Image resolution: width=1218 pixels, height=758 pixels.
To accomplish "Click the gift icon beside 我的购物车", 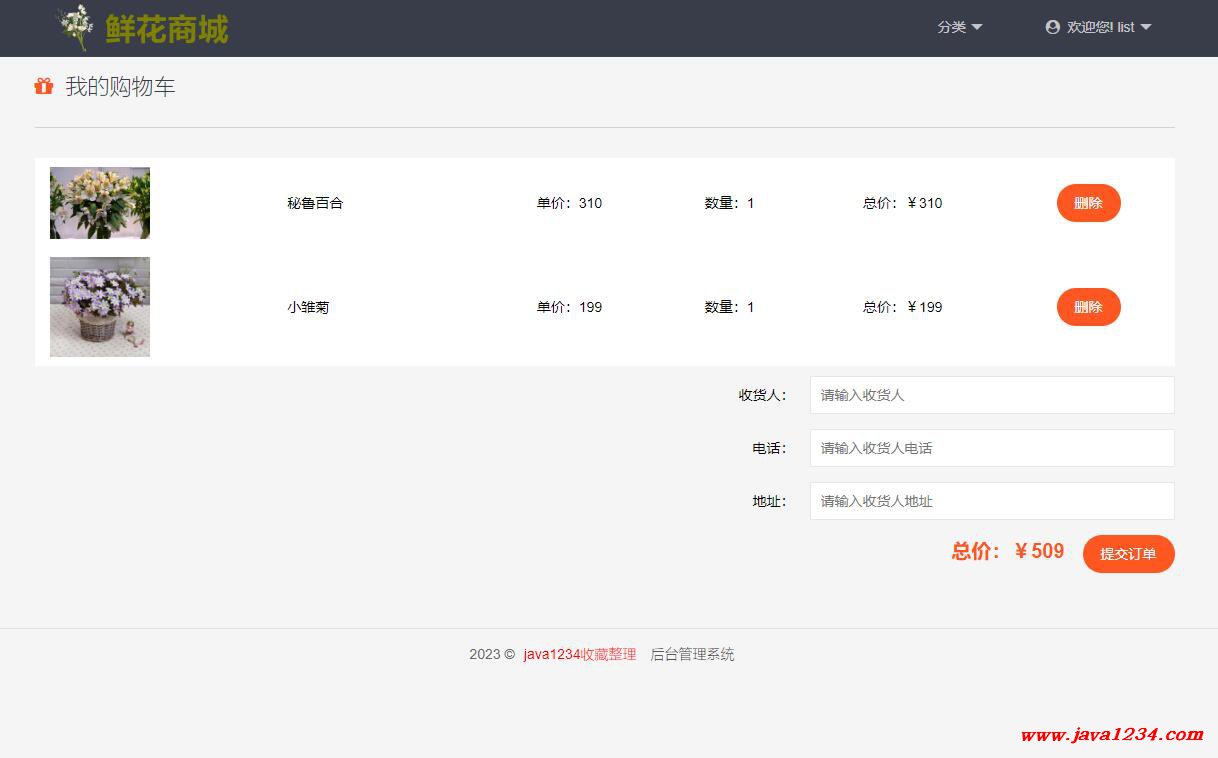I will point(44,86).
